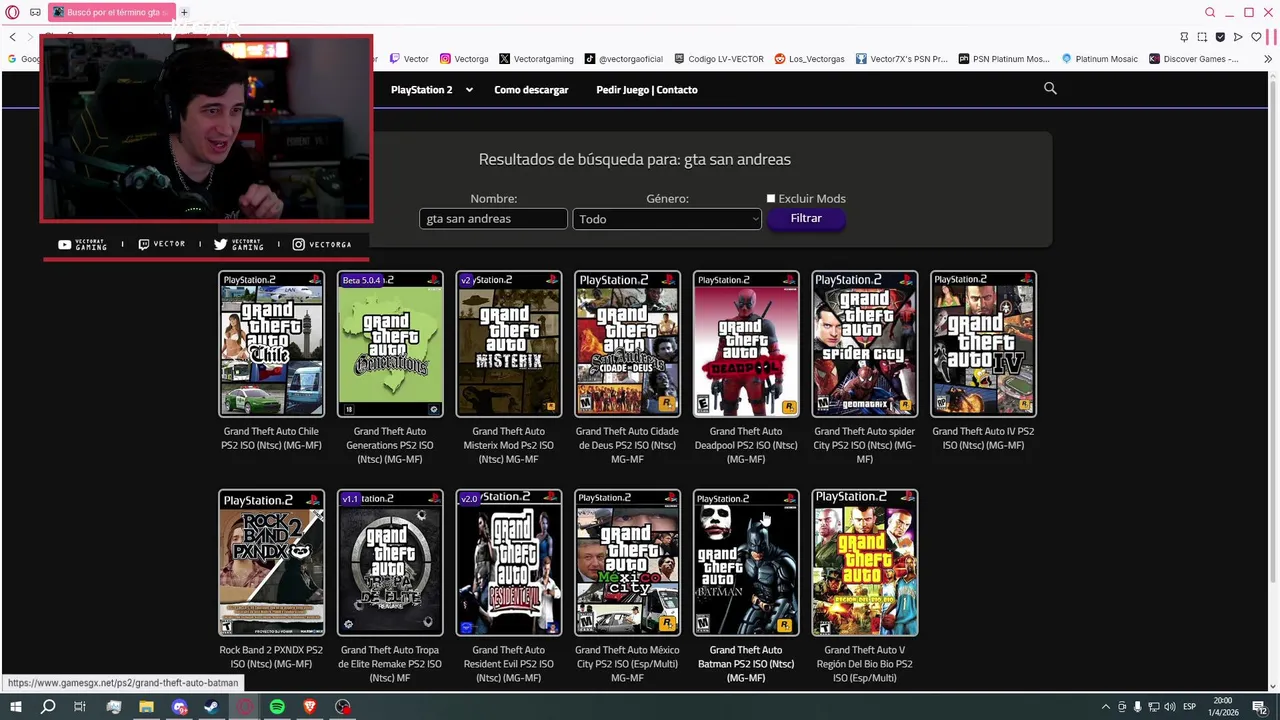Click the pin icon in the address bar
This screenshot has height=720, width=1280.
coord(1184,37)
